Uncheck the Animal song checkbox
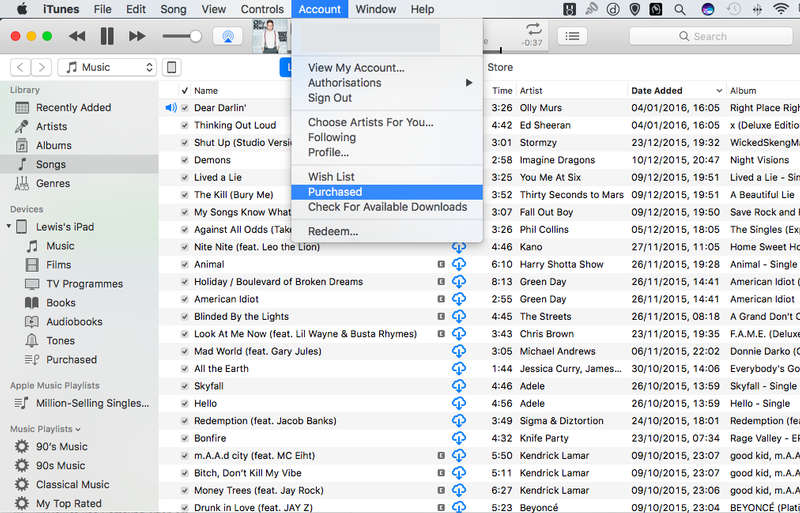 (185, 264)
